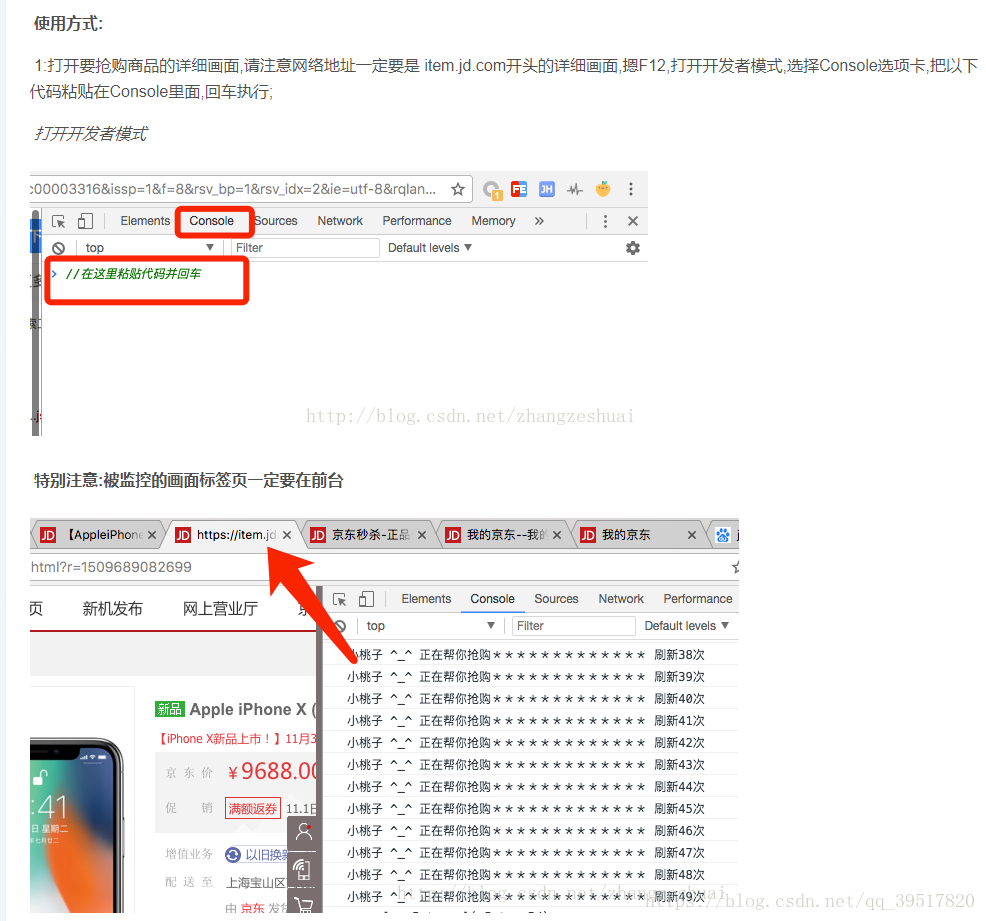
Task: Select the https://item.jd browser tab
Action: [234, 535]
